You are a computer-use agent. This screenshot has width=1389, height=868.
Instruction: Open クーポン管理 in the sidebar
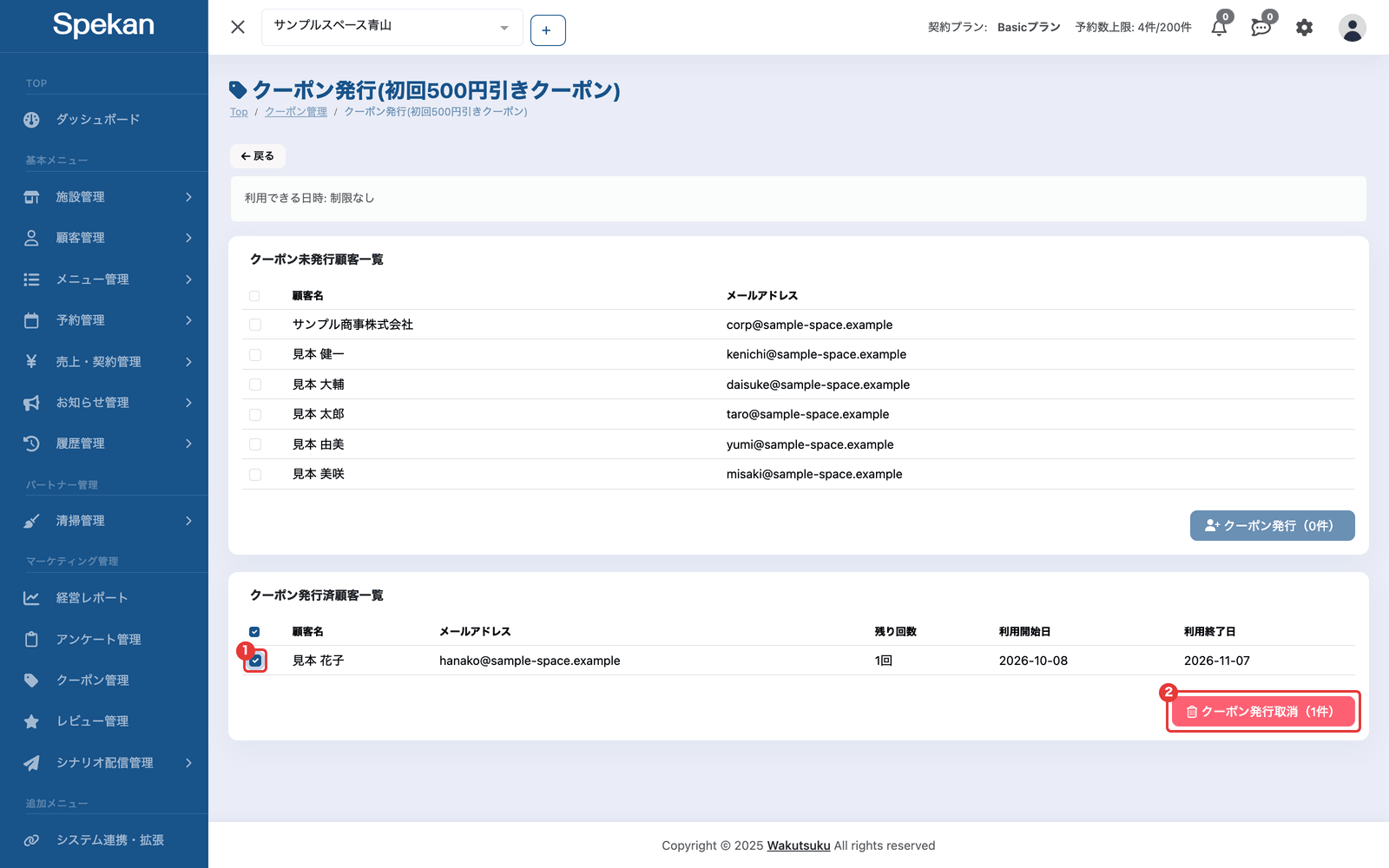(93, 681)
